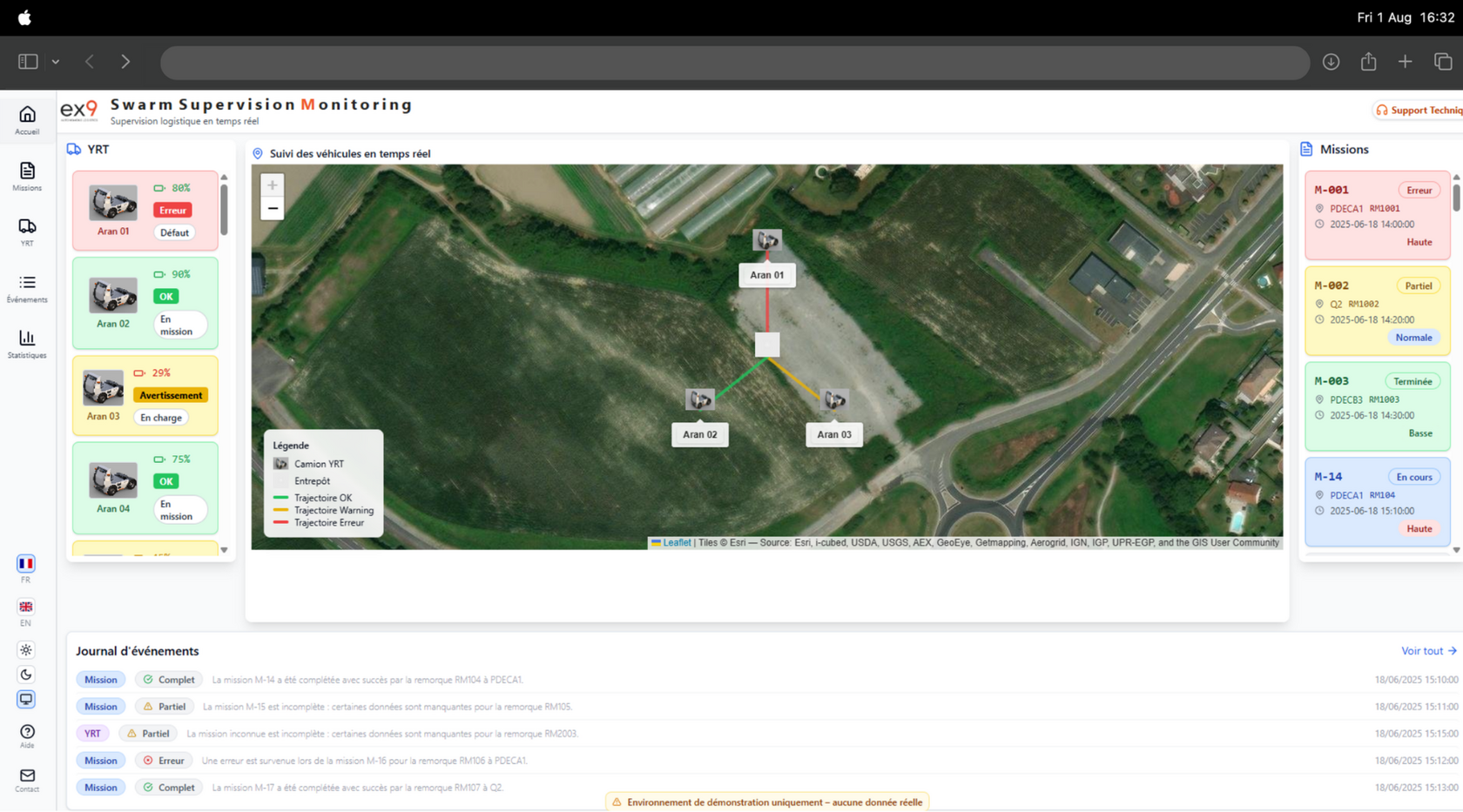This screenshot has height=812, width=1463.
Task: Expand the browser sidebar dropdown chevron
Action: click(x=56, y=62)
